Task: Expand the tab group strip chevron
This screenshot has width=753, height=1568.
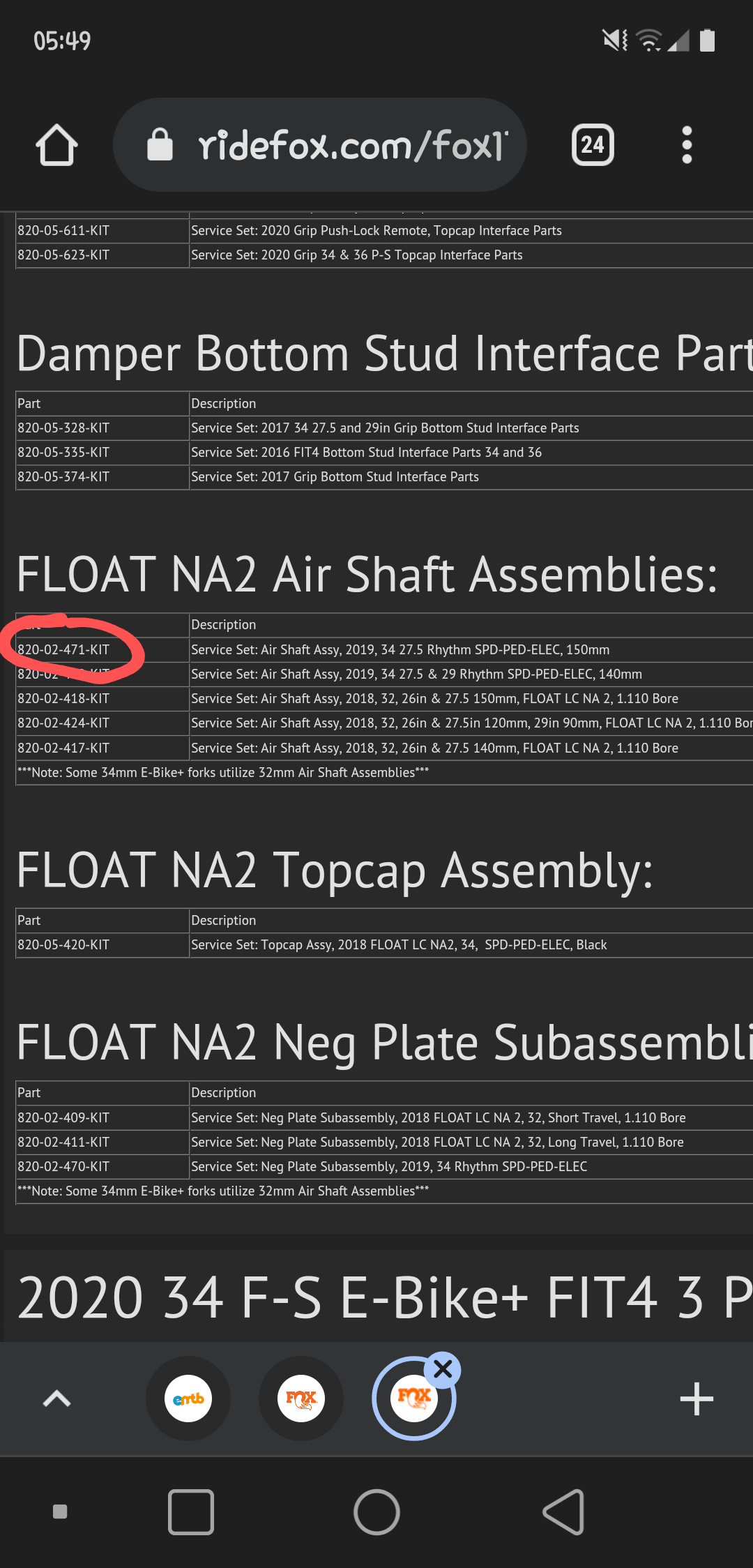Action: tap(57, 1399)
